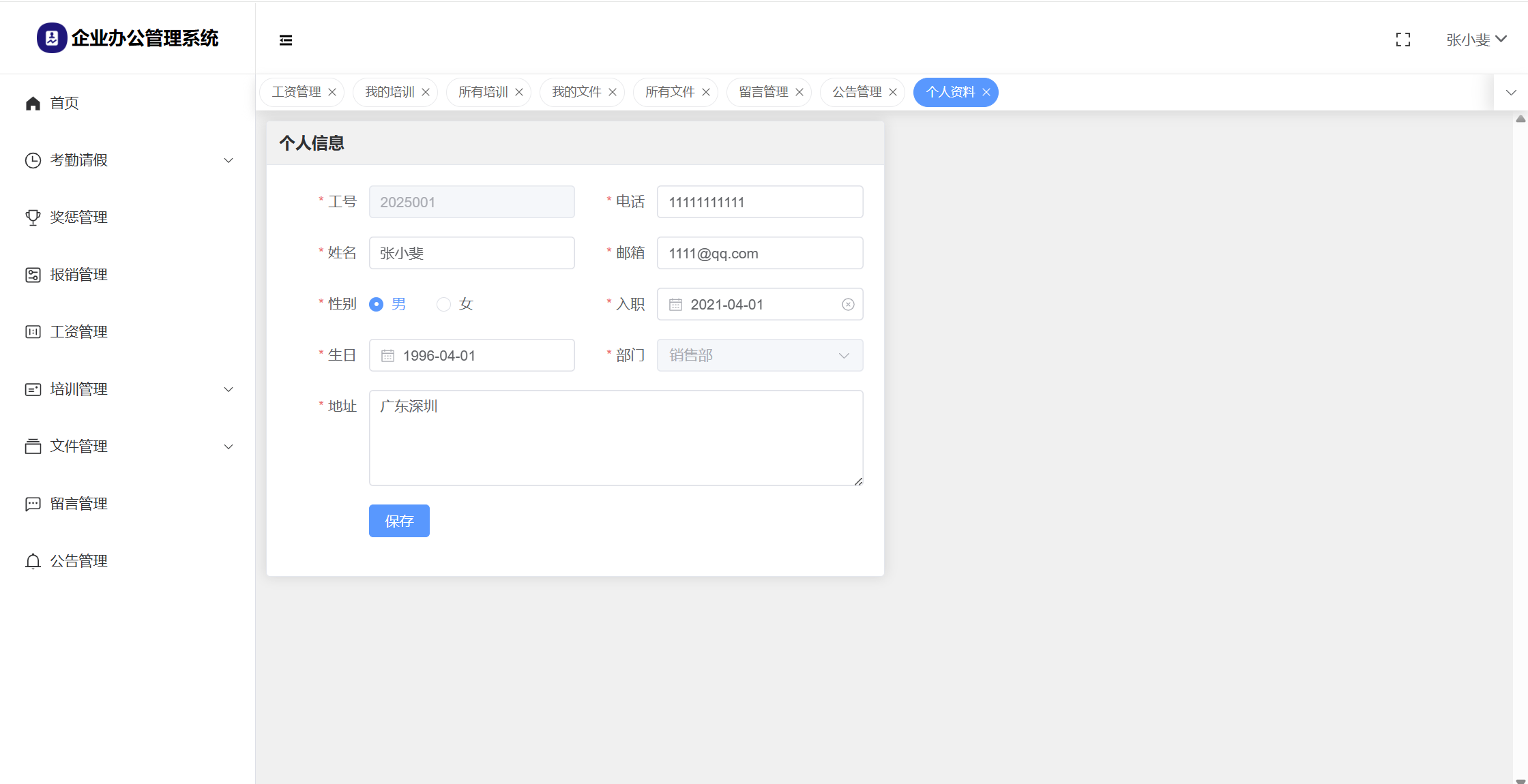Select the 男 radio button
Viewport: 1528px width, 784px height.
pos(376,305)
